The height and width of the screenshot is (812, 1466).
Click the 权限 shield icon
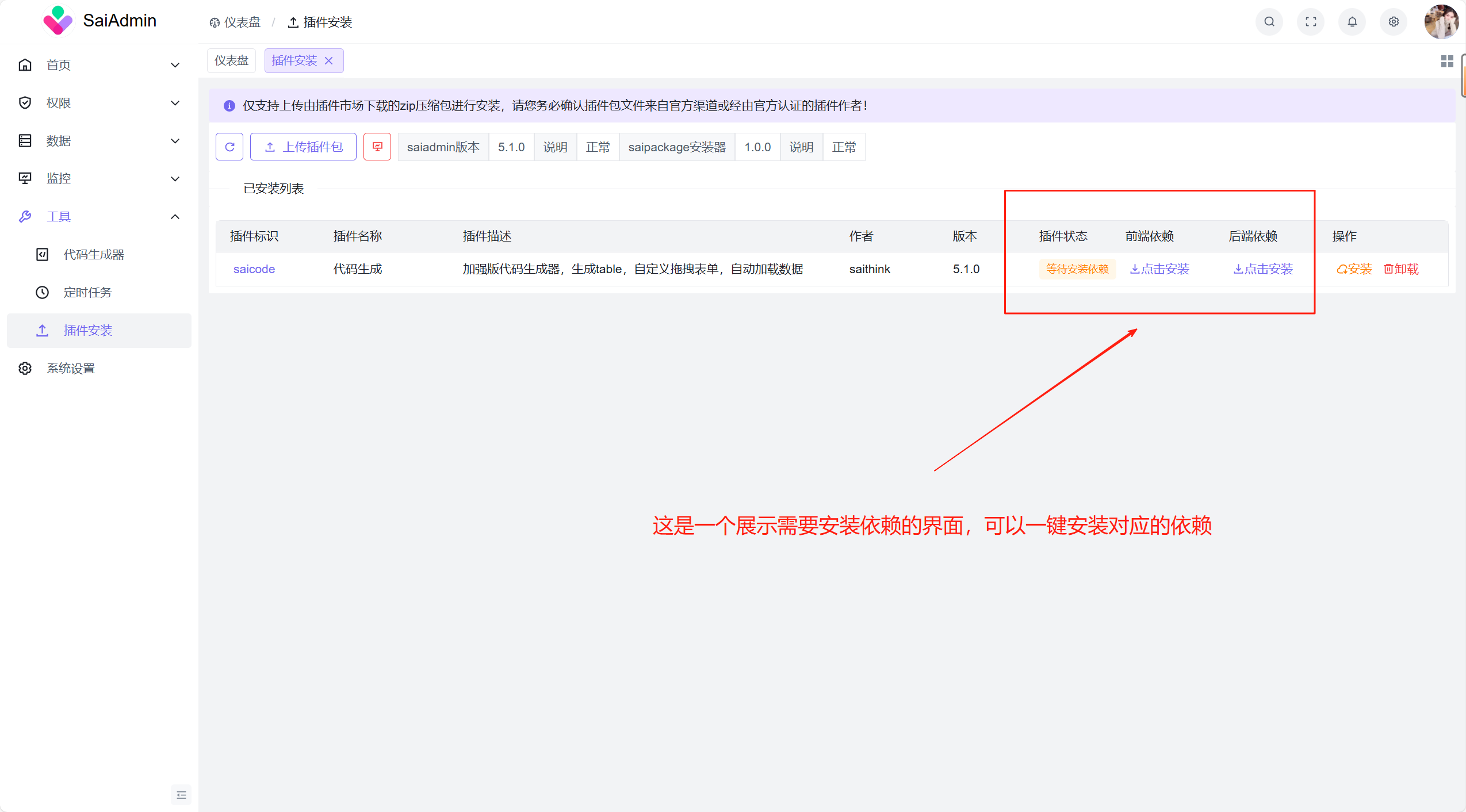point(25,103)
